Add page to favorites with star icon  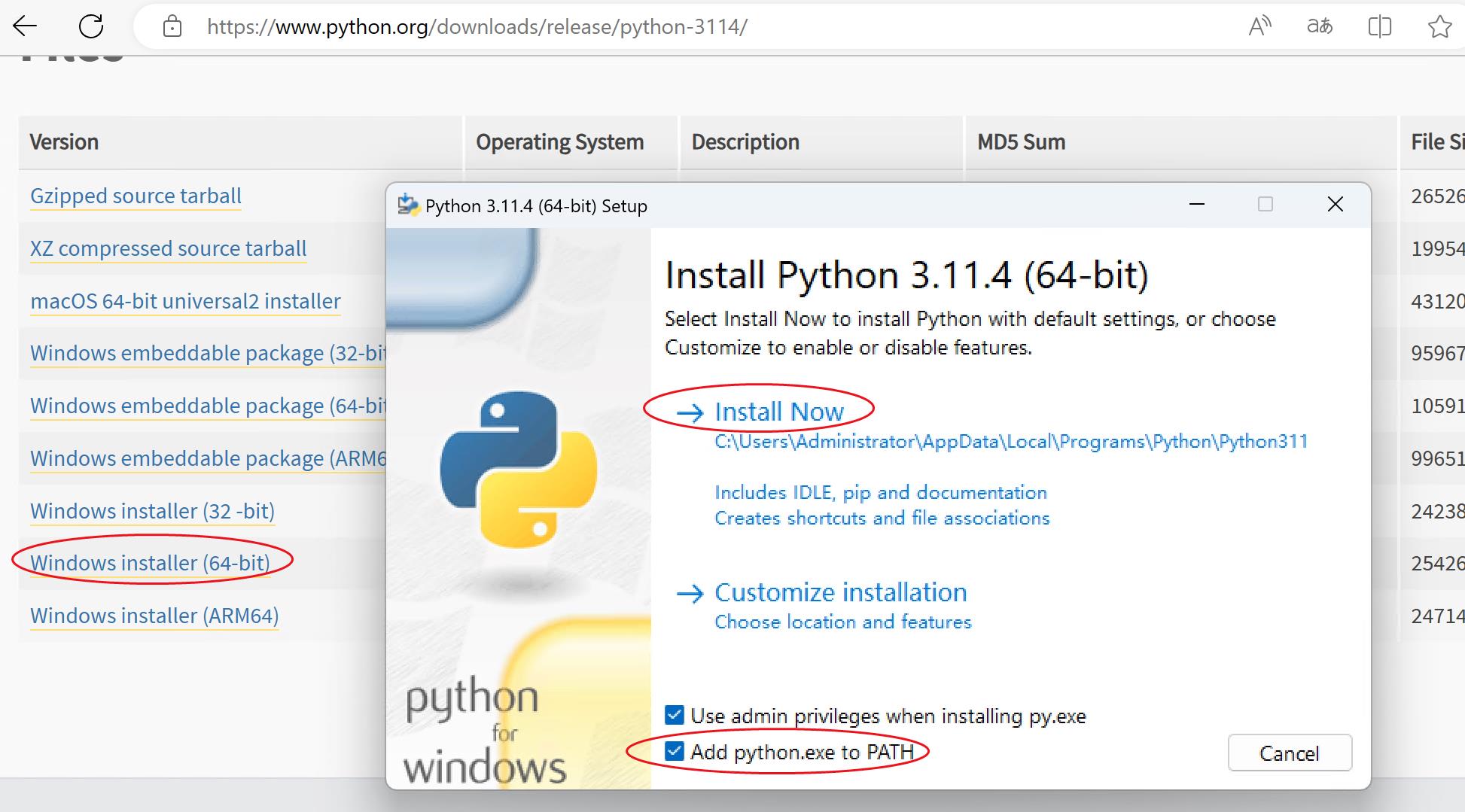tap(1439, 26)
